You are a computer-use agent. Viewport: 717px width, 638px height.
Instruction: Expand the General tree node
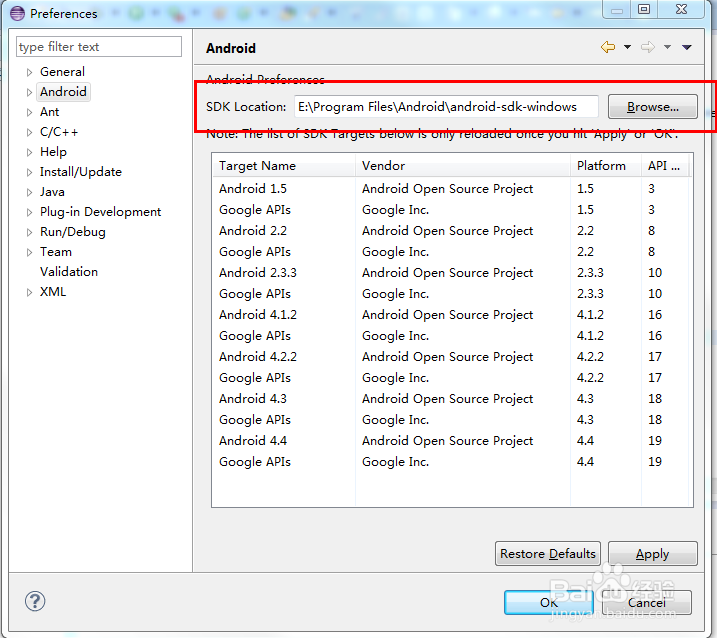tap(29, 72)
